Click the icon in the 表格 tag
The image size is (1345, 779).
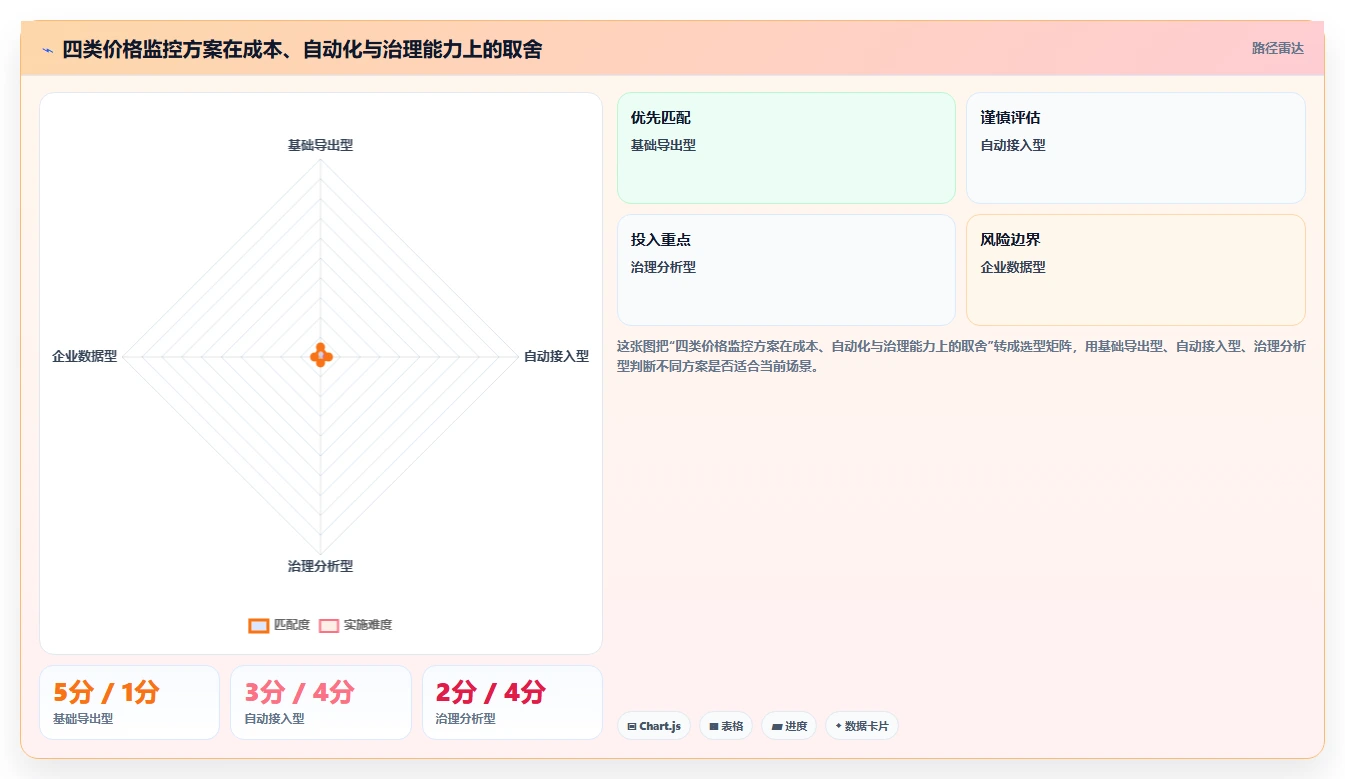(714, 727)
